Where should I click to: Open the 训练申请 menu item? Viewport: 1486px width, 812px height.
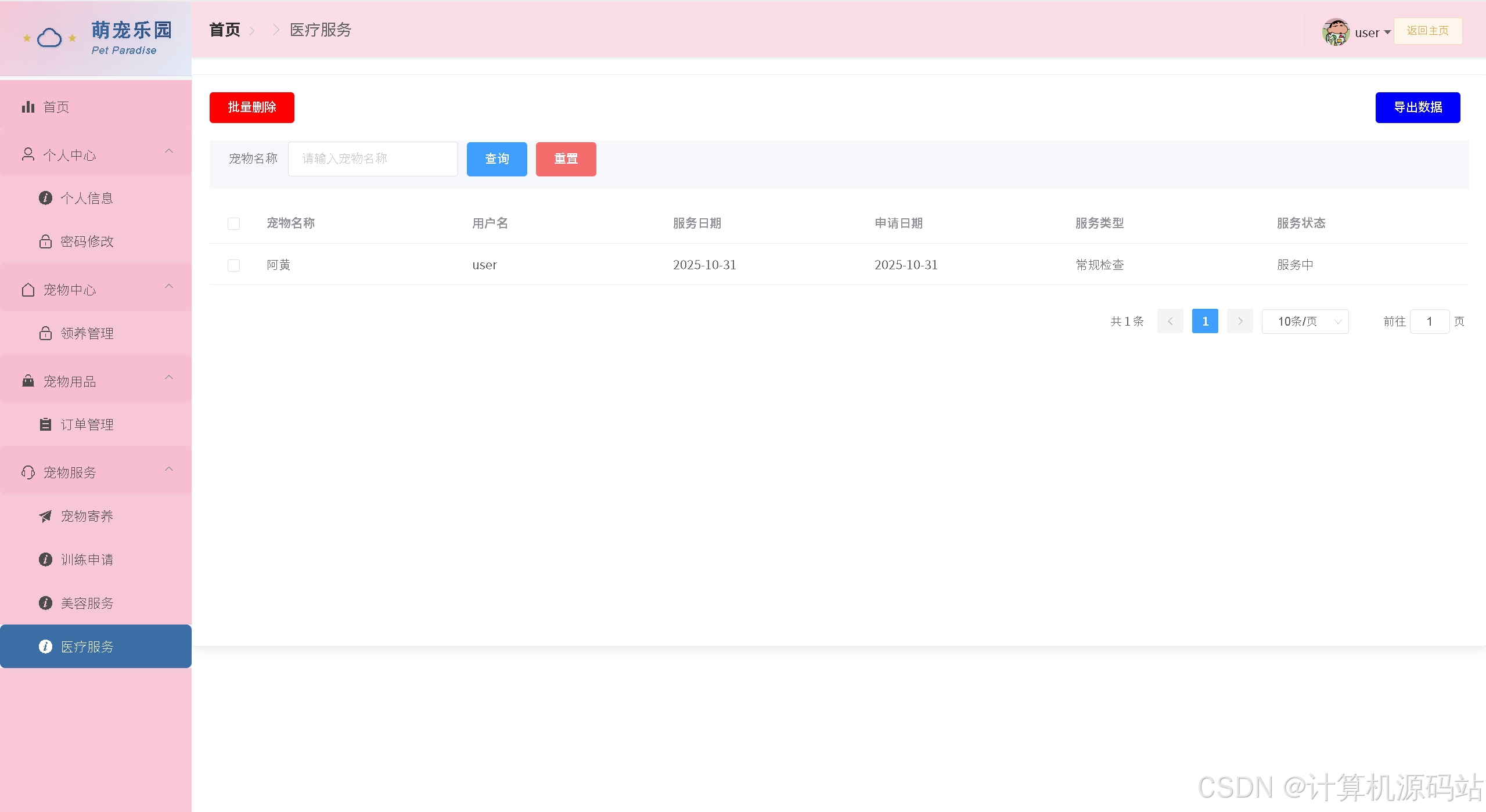coord(96,560)
